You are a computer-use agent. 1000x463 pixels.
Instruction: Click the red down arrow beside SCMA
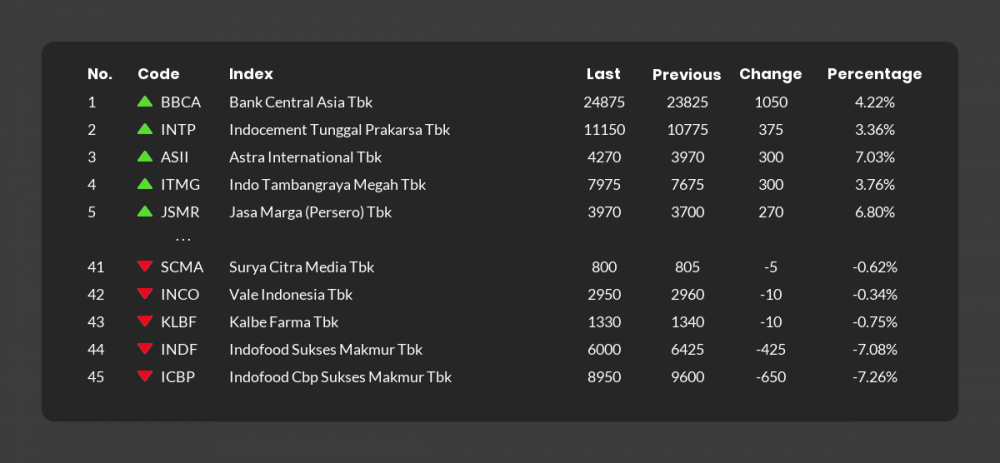click(x=145, y=266)
